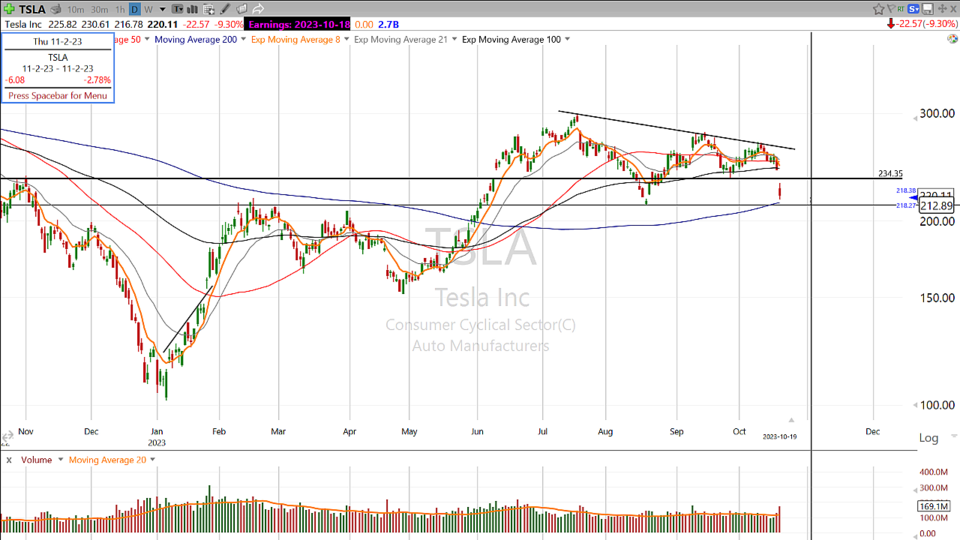Click the save chart floppy icon
This screenshot has height=540, width=960.
928,9
